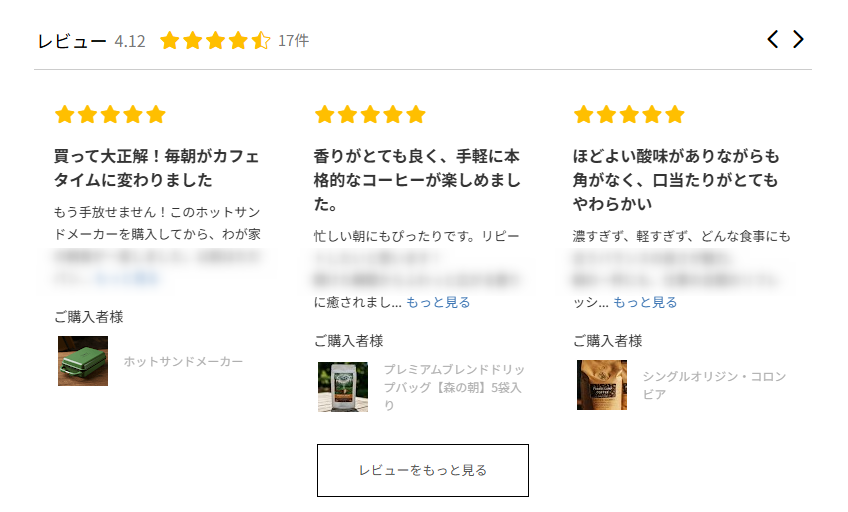This screenshot has width=848, height=512.
Task: Expand the hot sandwich maker review text
Action: pyautogui.click(x=127, y=278)
